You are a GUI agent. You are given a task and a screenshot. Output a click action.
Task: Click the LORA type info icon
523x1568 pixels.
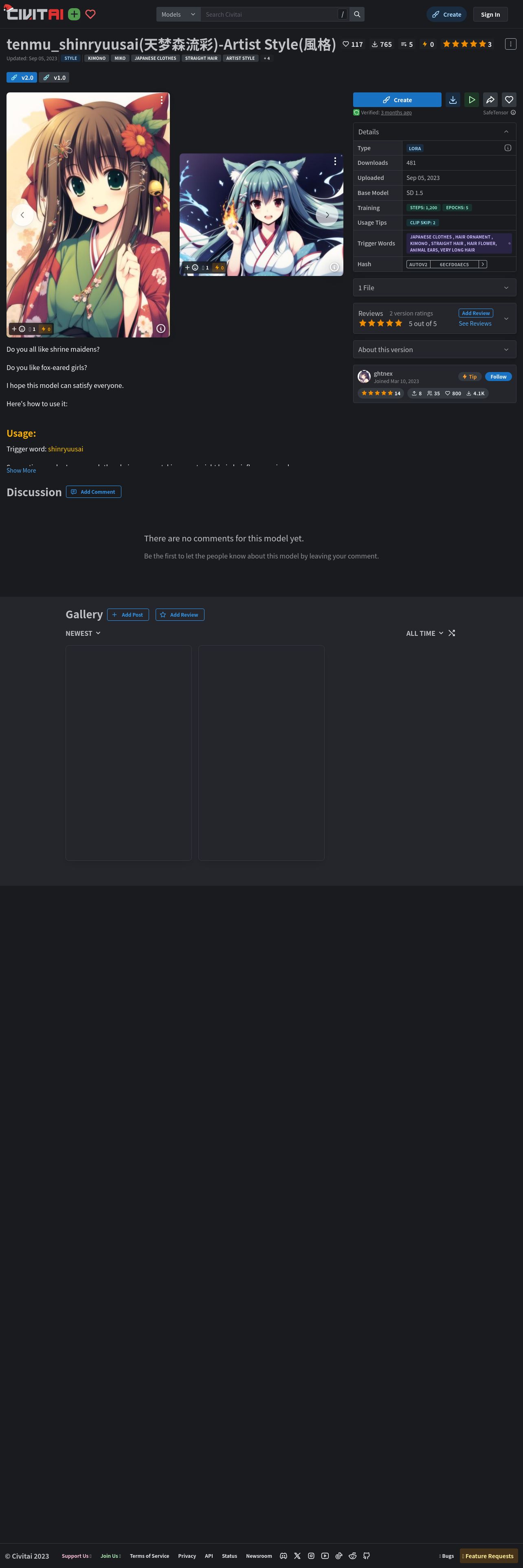pyautogui.click(x=508, y=148)
